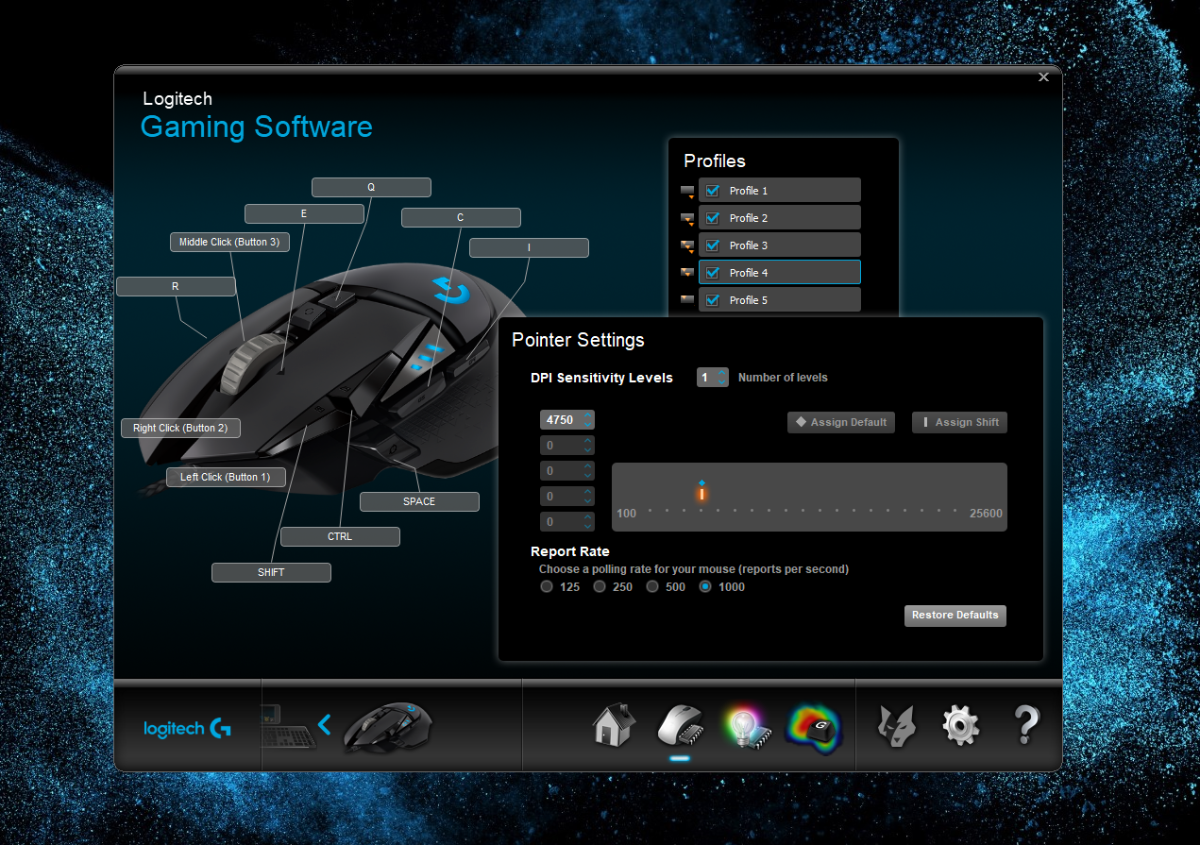The width and height of the screenshot is (1200, 845).
Task: Open the Lighting settings bulb icon
Action: tap(745, 726)
